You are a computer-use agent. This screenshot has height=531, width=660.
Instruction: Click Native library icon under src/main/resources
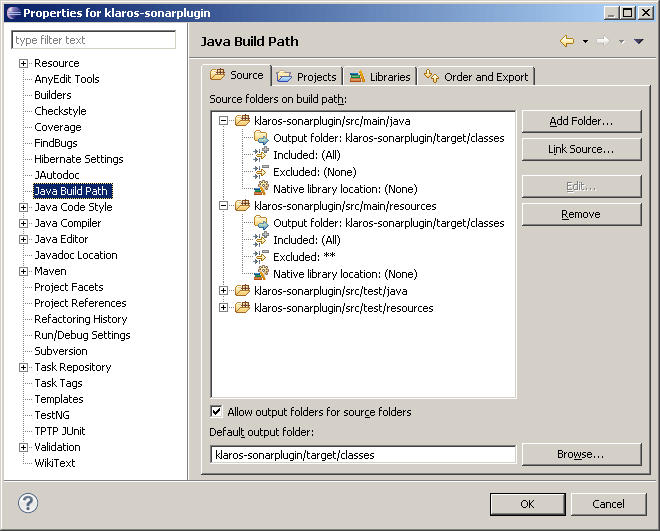261,273
